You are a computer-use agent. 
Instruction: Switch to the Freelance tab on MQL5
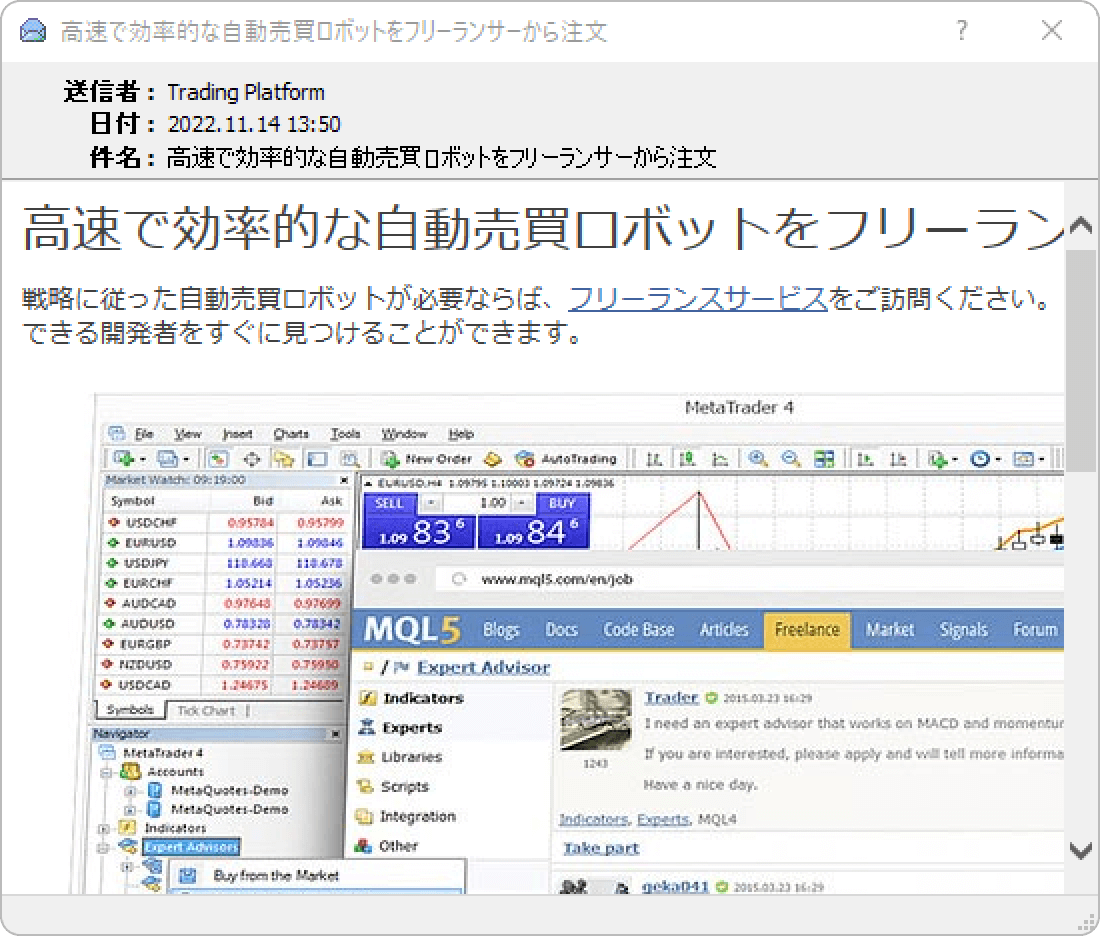(x=806, y=629)
